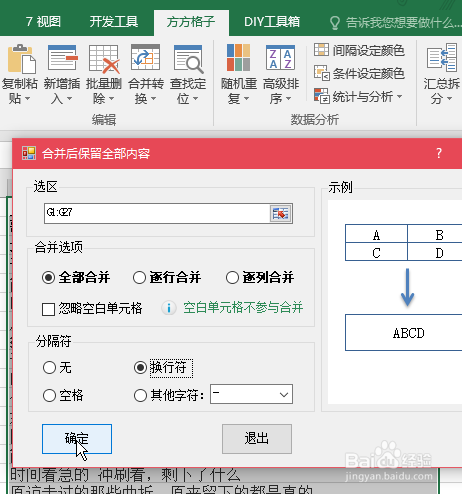Click the range selector icon in 选区 field

[281, 213]
